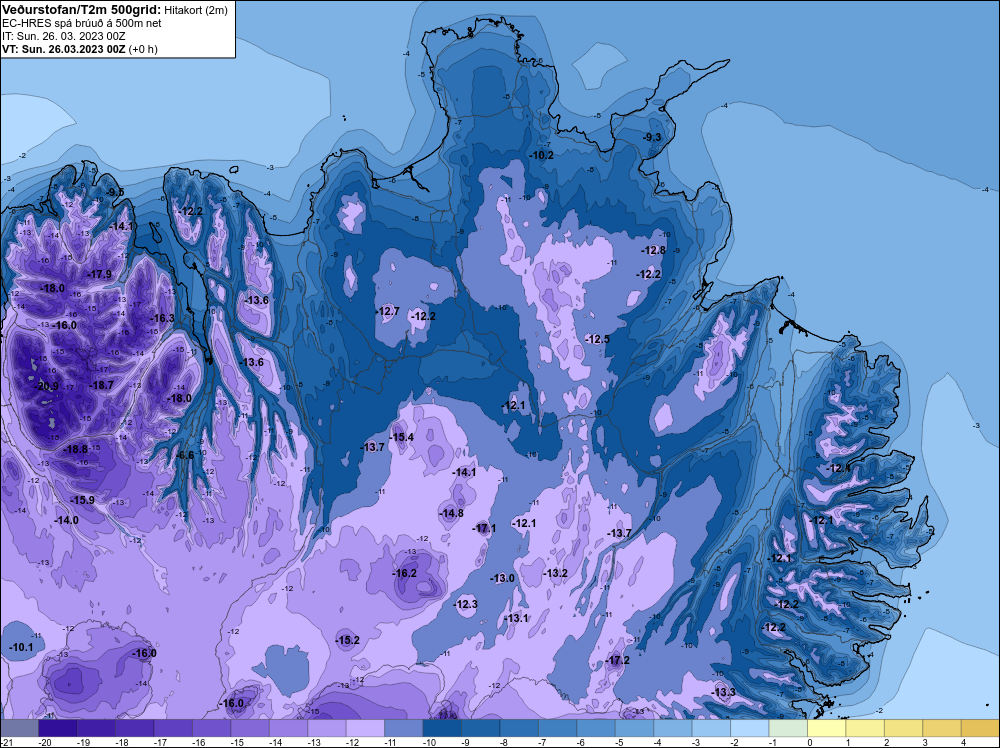The image size is (1000, 748).
Task: Click the -14.8 temperature label
Action: click(452, 513)
